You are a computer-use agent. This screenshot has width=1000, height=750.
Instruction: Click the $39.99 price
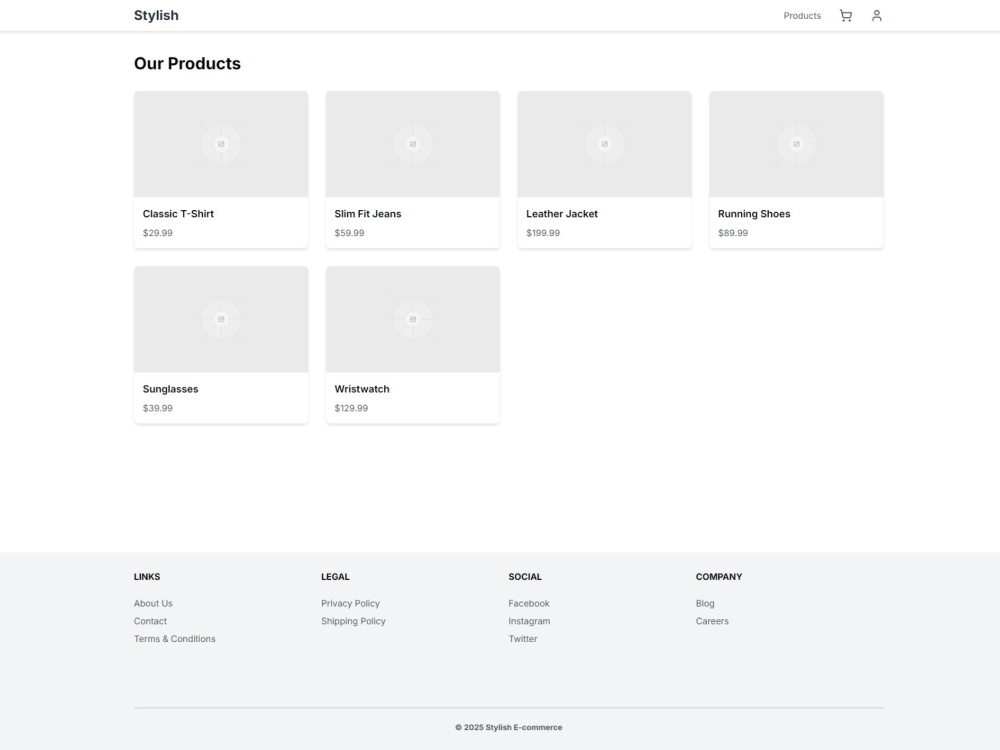[x=158, y=408]
